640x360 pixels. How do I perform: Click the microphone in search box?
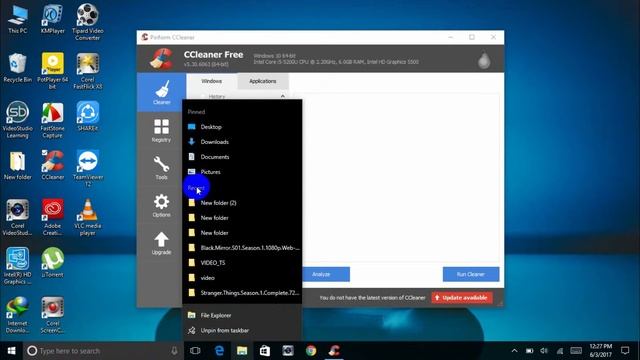point(174,351)
